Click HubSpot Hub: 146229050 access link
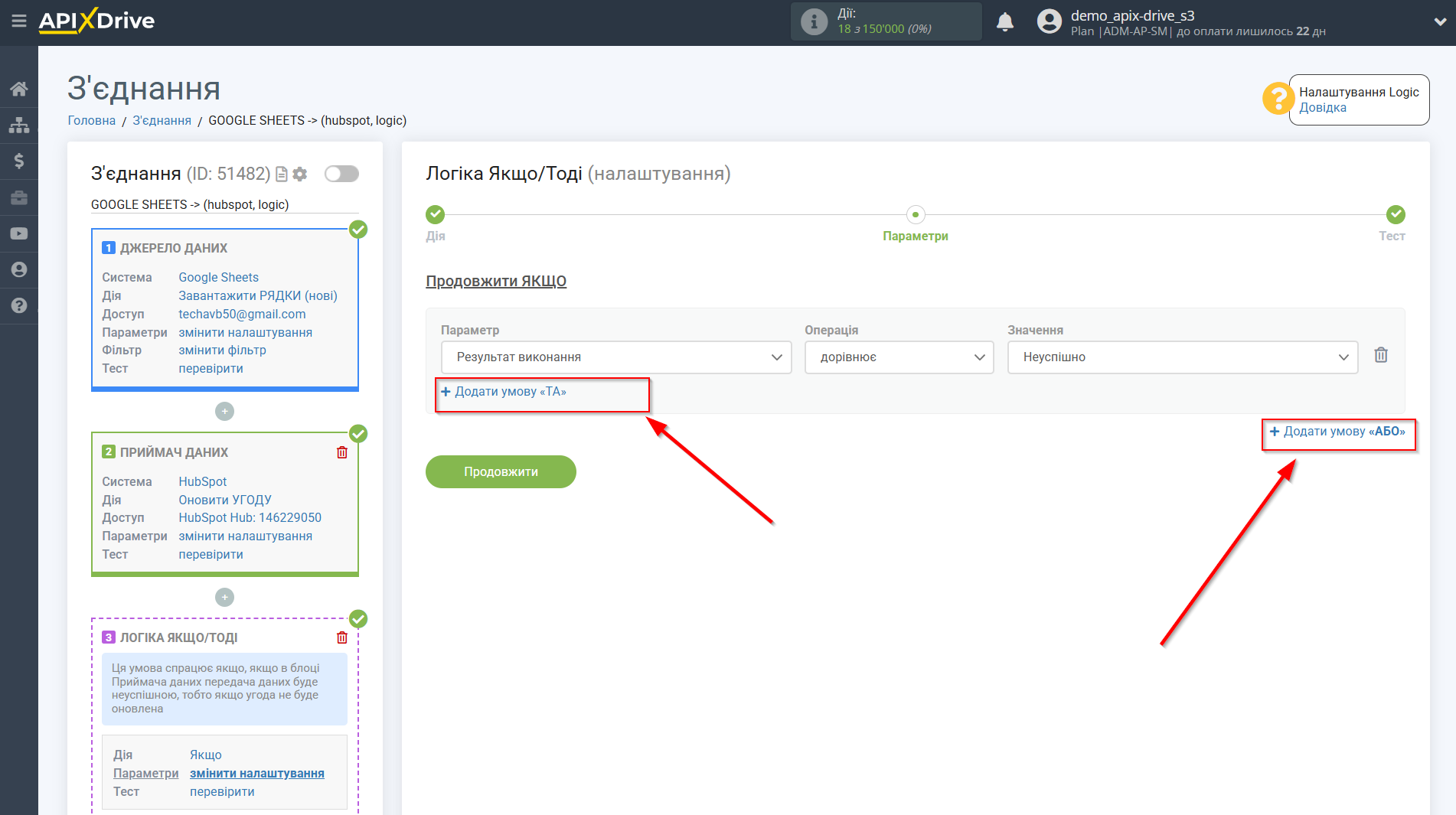 (250, 517)
